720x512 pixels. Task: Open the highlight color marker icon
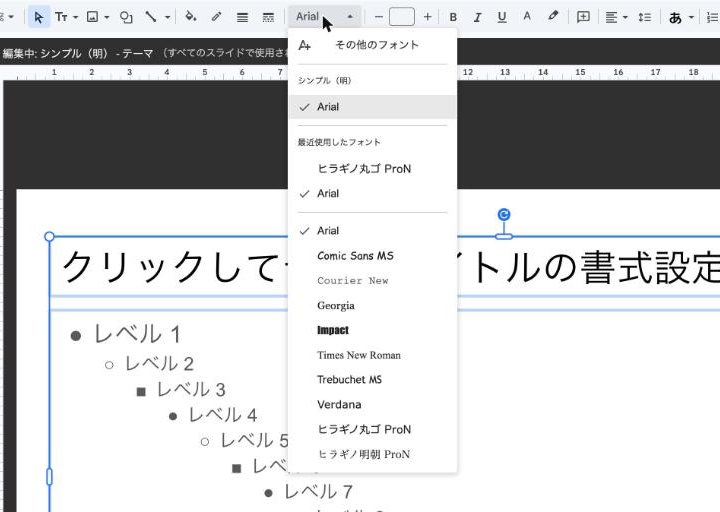pos(553,17)
